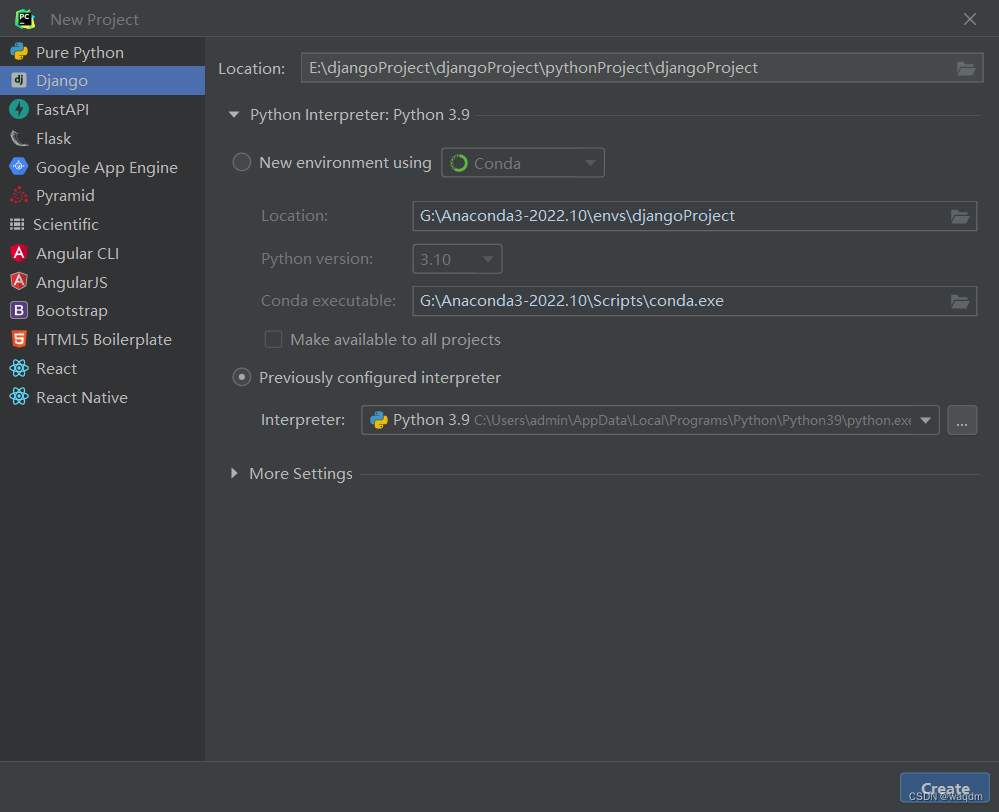This screenshot has height=812, width=999.
Task: Select New environment using radio button
Action: point(241,163)
